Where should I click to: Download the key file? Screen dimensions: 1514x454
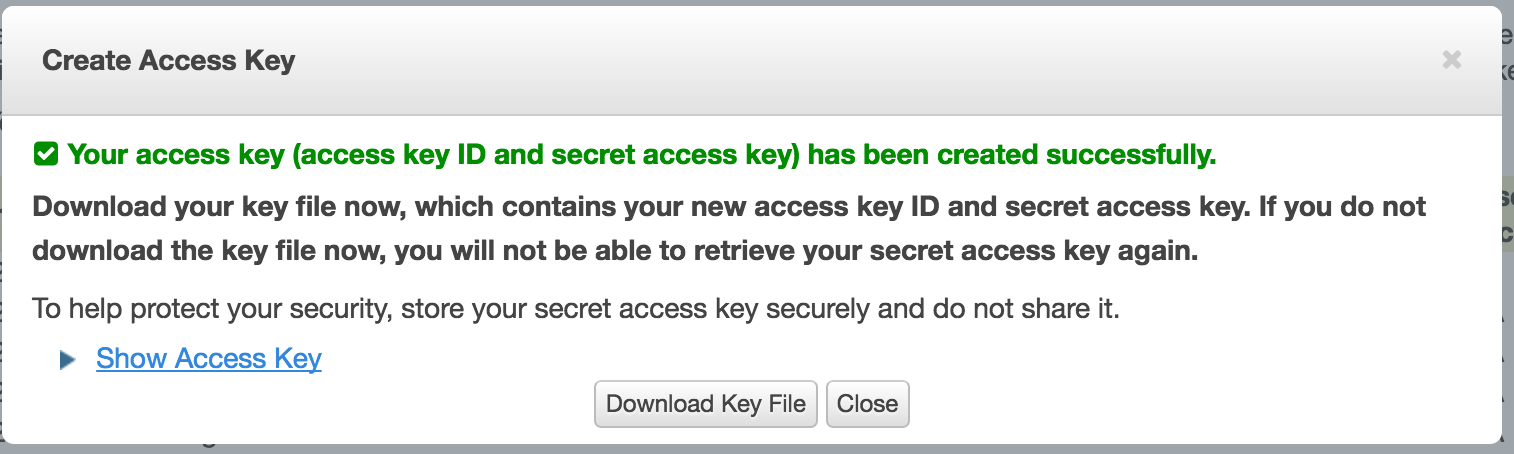point(706,404)
